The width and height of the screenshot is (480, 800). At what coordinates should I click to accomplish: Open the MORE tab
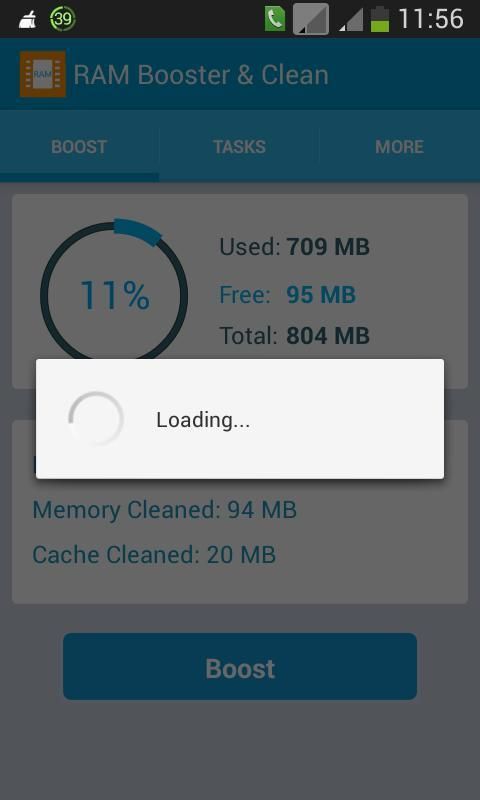pos(399,147)
